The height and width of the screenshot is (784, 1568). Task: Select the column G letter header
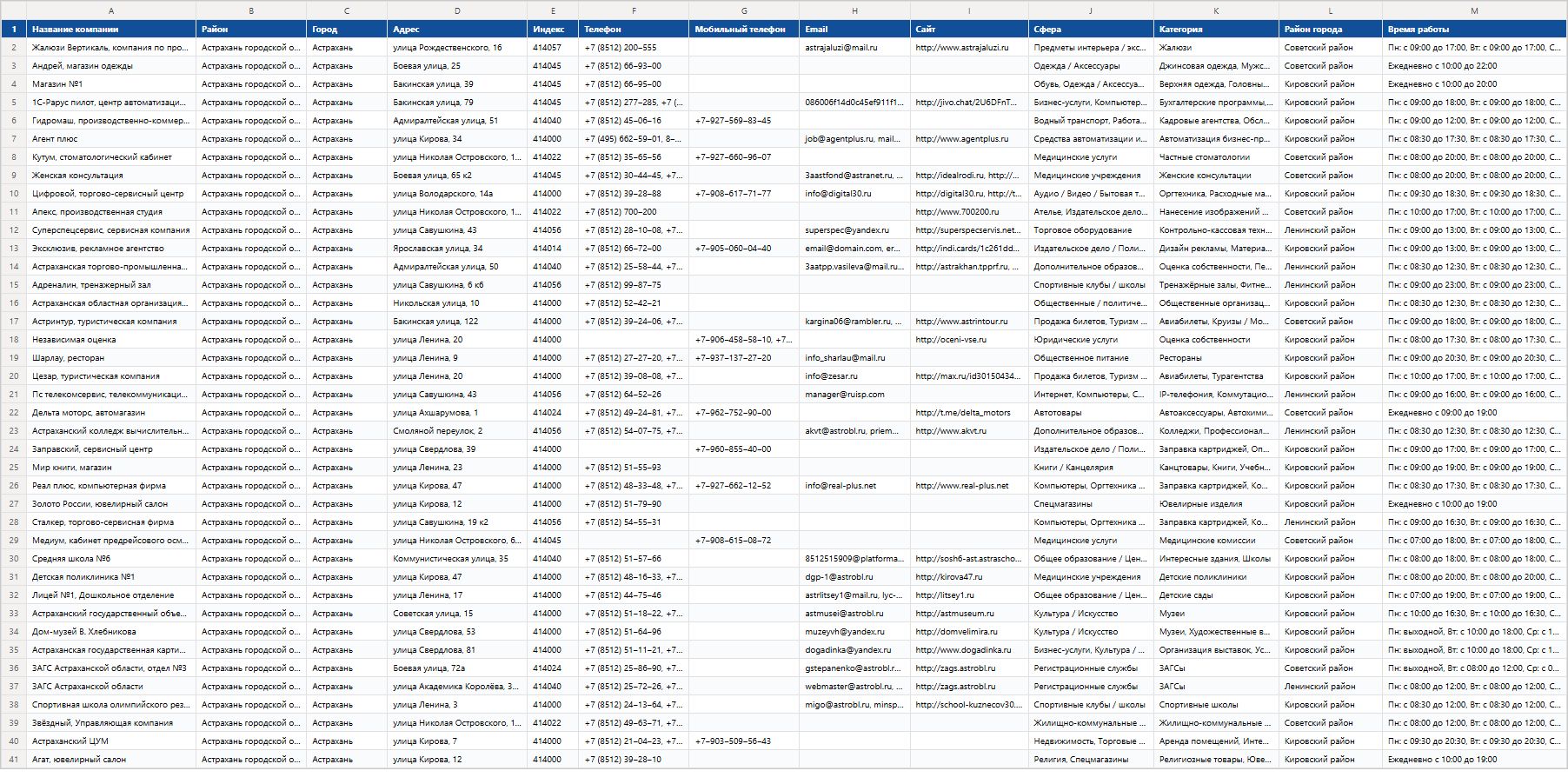click(744, 10)
